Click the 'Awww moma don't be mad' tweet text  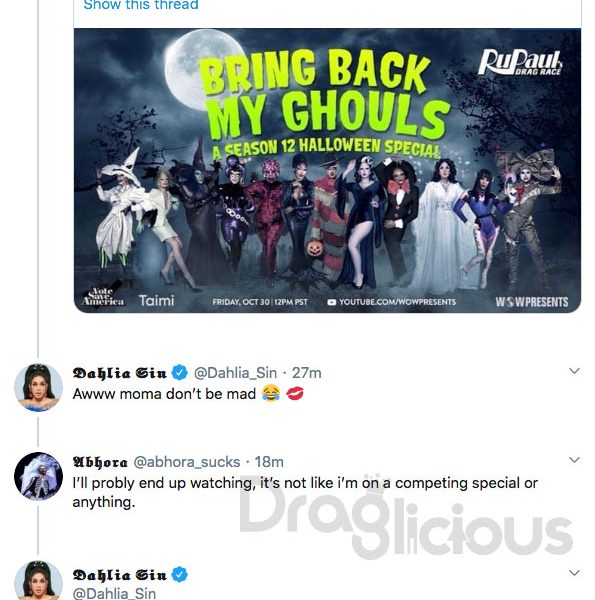point(188,394)
